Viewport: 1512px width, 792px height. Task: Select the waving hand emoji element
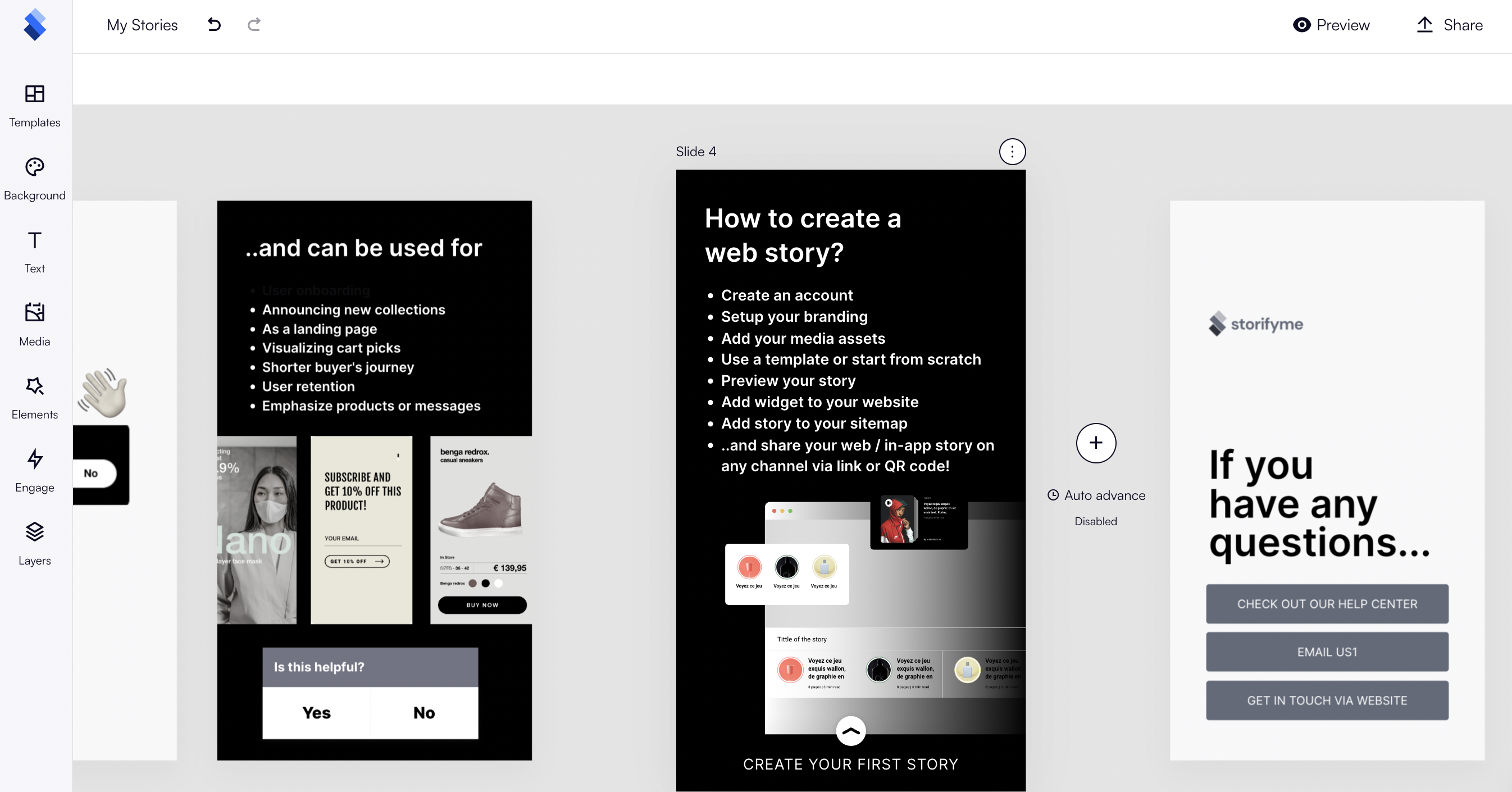(104, 392)
